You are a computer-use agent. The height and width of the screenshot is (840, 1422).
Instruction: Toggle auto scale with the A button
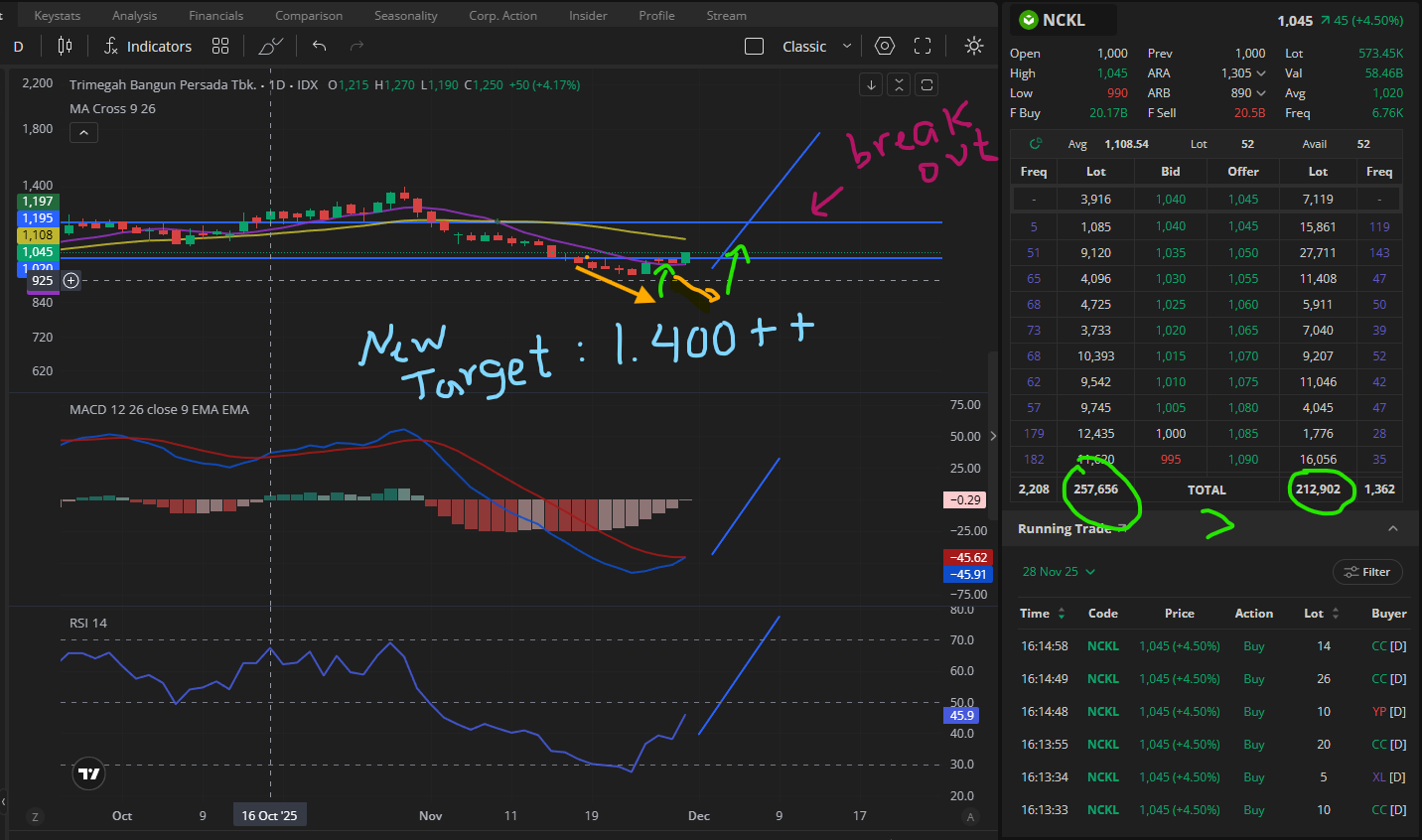[x=970, y=816]
